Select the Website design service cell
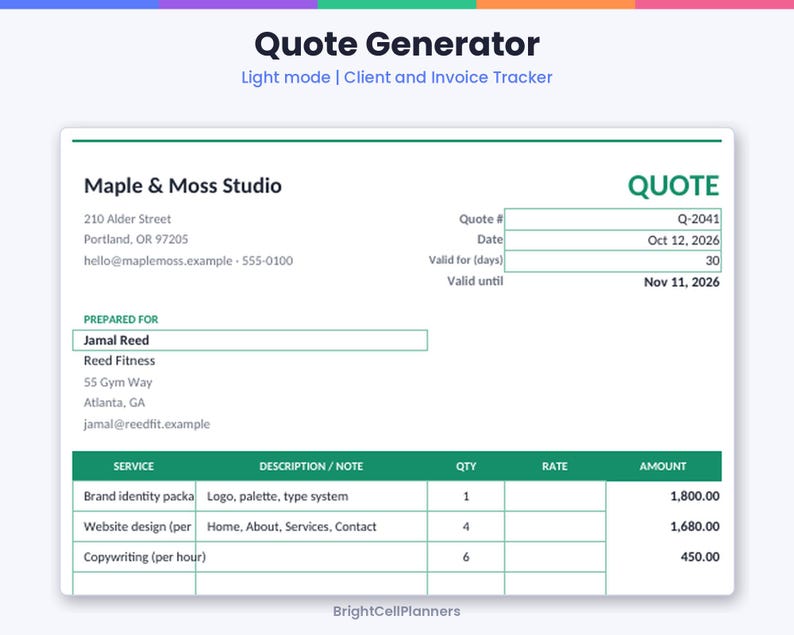The height and width of the screenshot is (635, 794). coord(134,527)
